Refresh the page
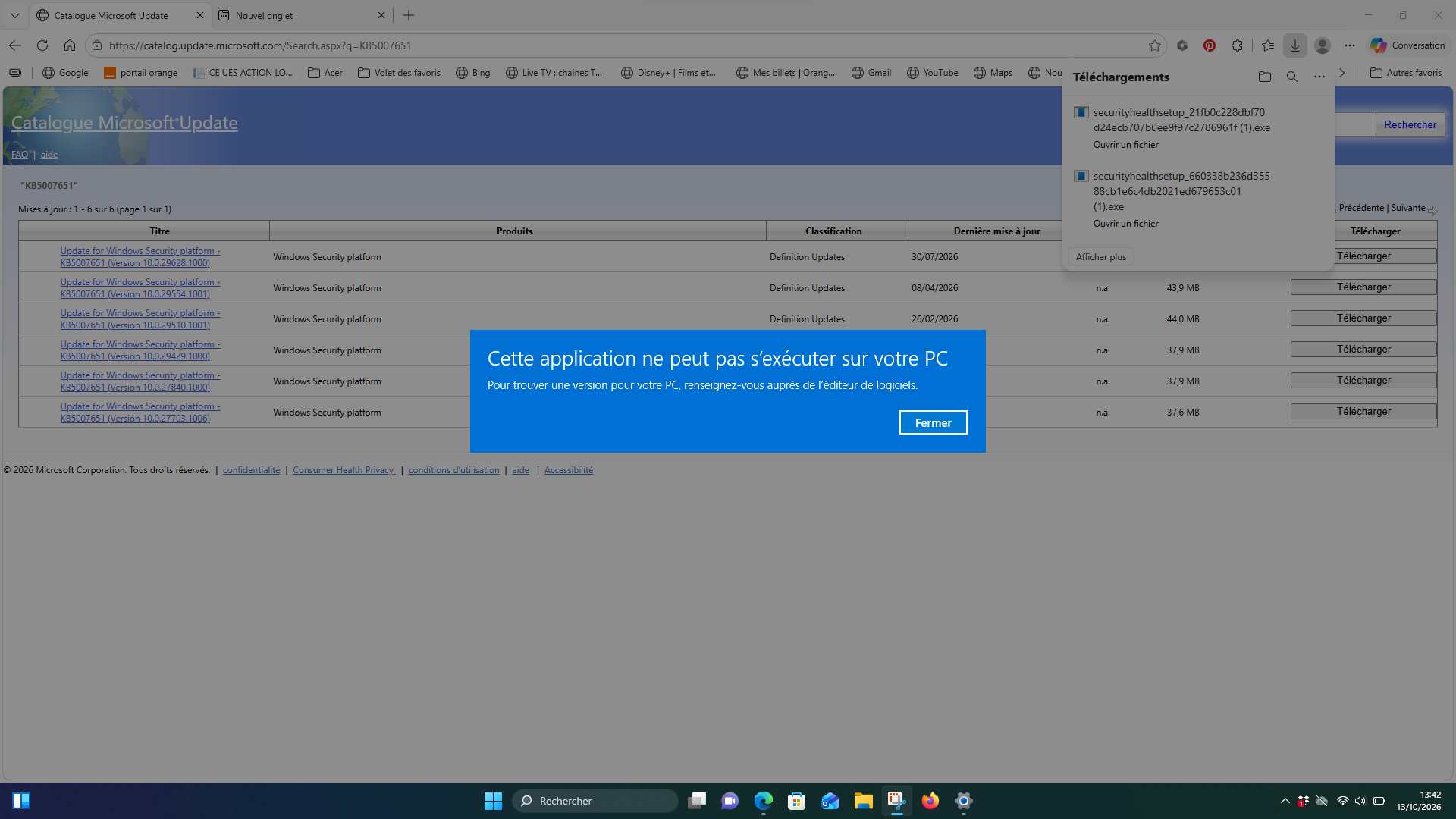The height and width of the screenshot is (819, 1456). (42, 45)
